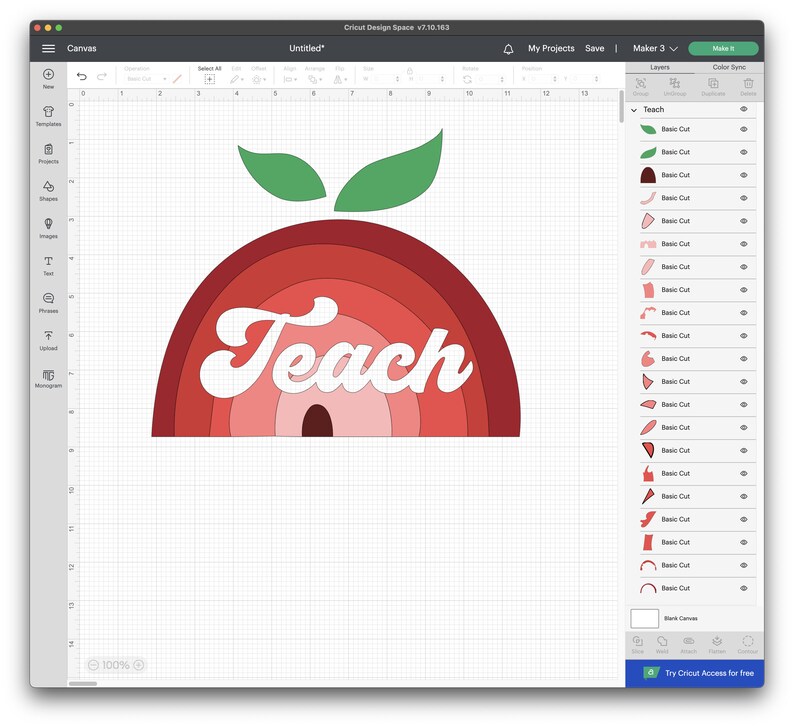Click the 100% zoom level label
Image resolution: width=794 pixels, height=727 pixels.
click(115, 665)
